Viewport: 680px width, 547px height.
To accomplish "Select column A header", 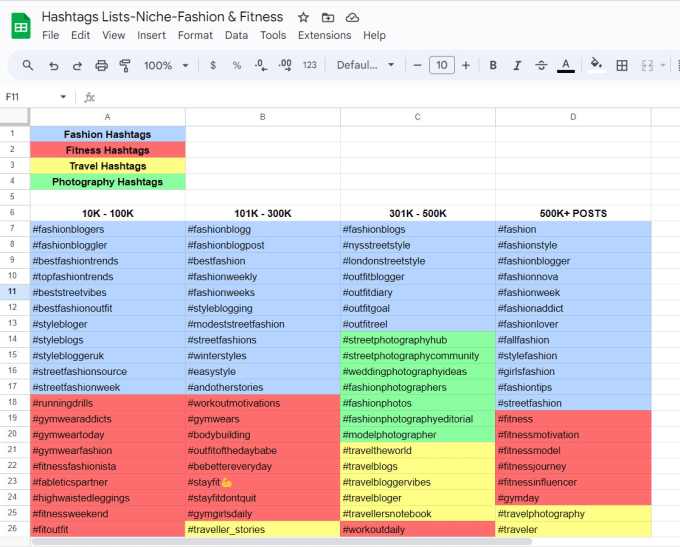I will 108,117.
